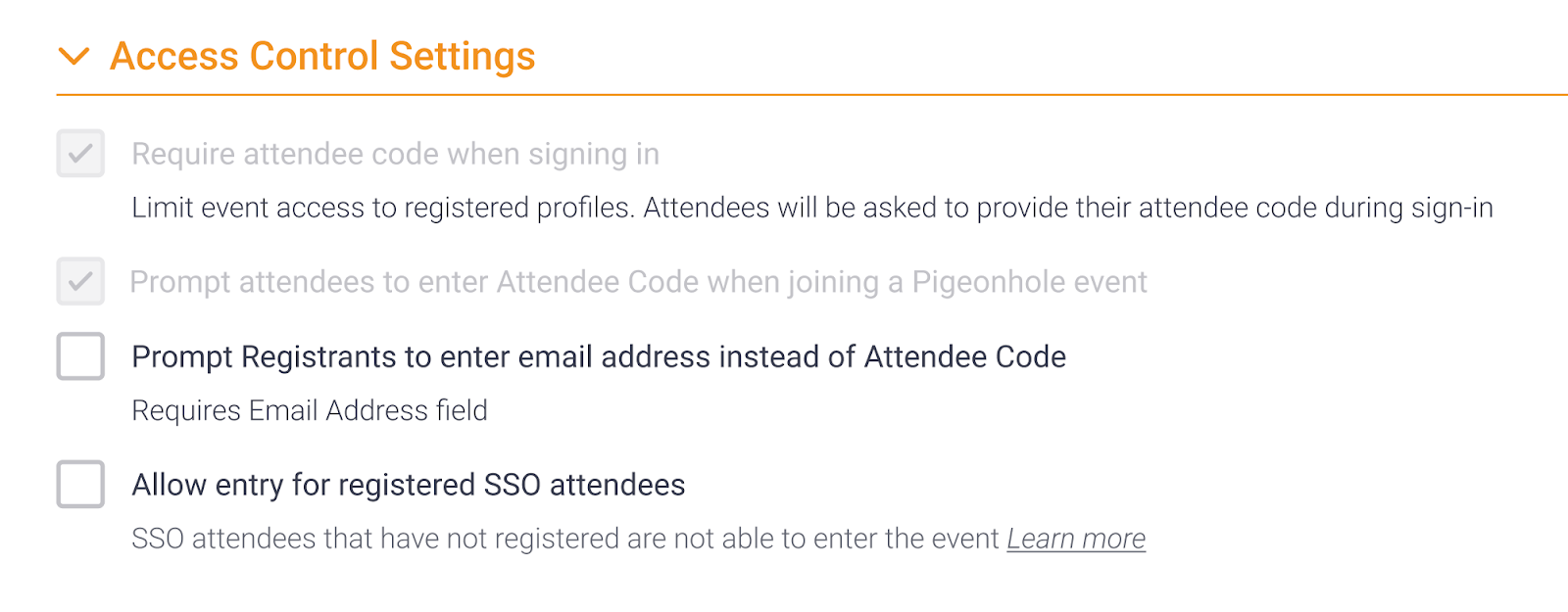Open the Learn more link

pos(1075,539)
